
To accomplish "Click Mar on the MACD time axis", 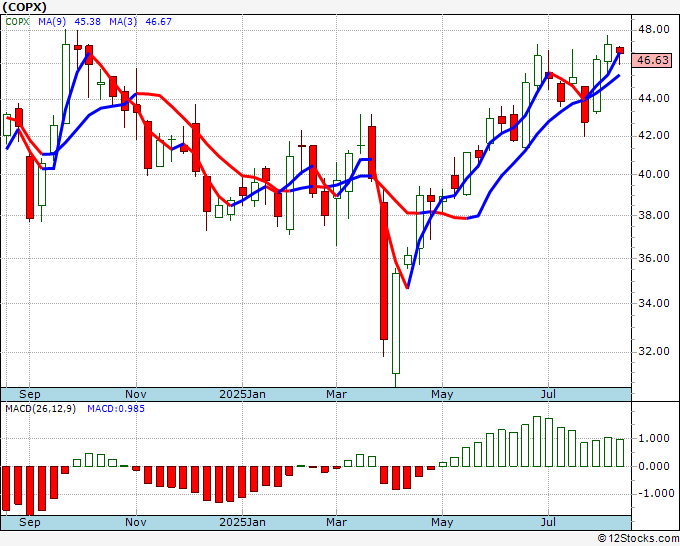I will [337, 522].
